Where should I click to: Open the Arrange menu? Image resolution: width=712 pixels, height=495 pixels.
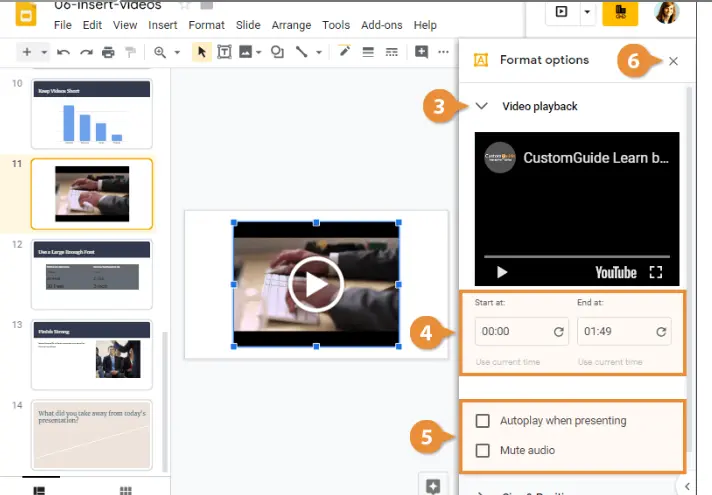point(292,25)
